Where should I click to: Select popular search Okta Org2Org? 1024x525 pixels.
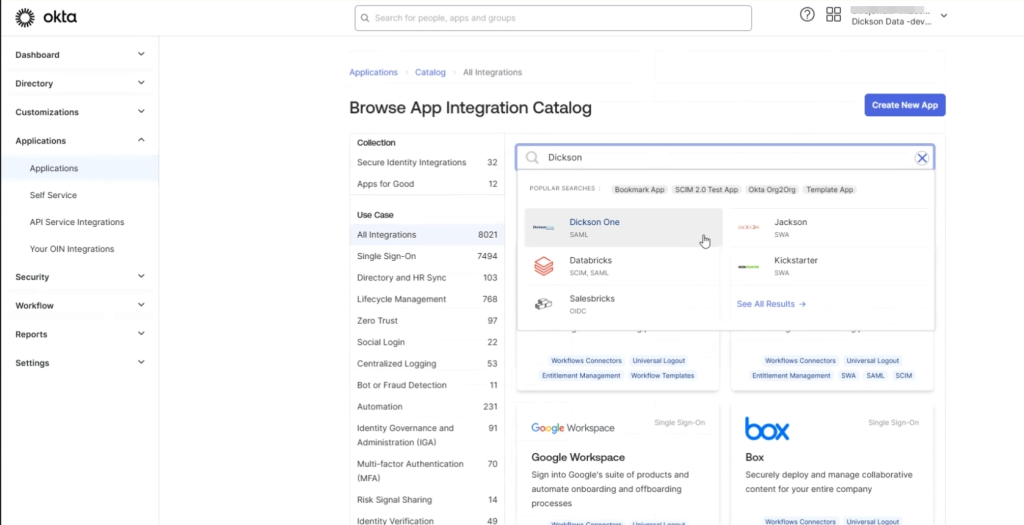pyautogui.click(x=772, y=189)
